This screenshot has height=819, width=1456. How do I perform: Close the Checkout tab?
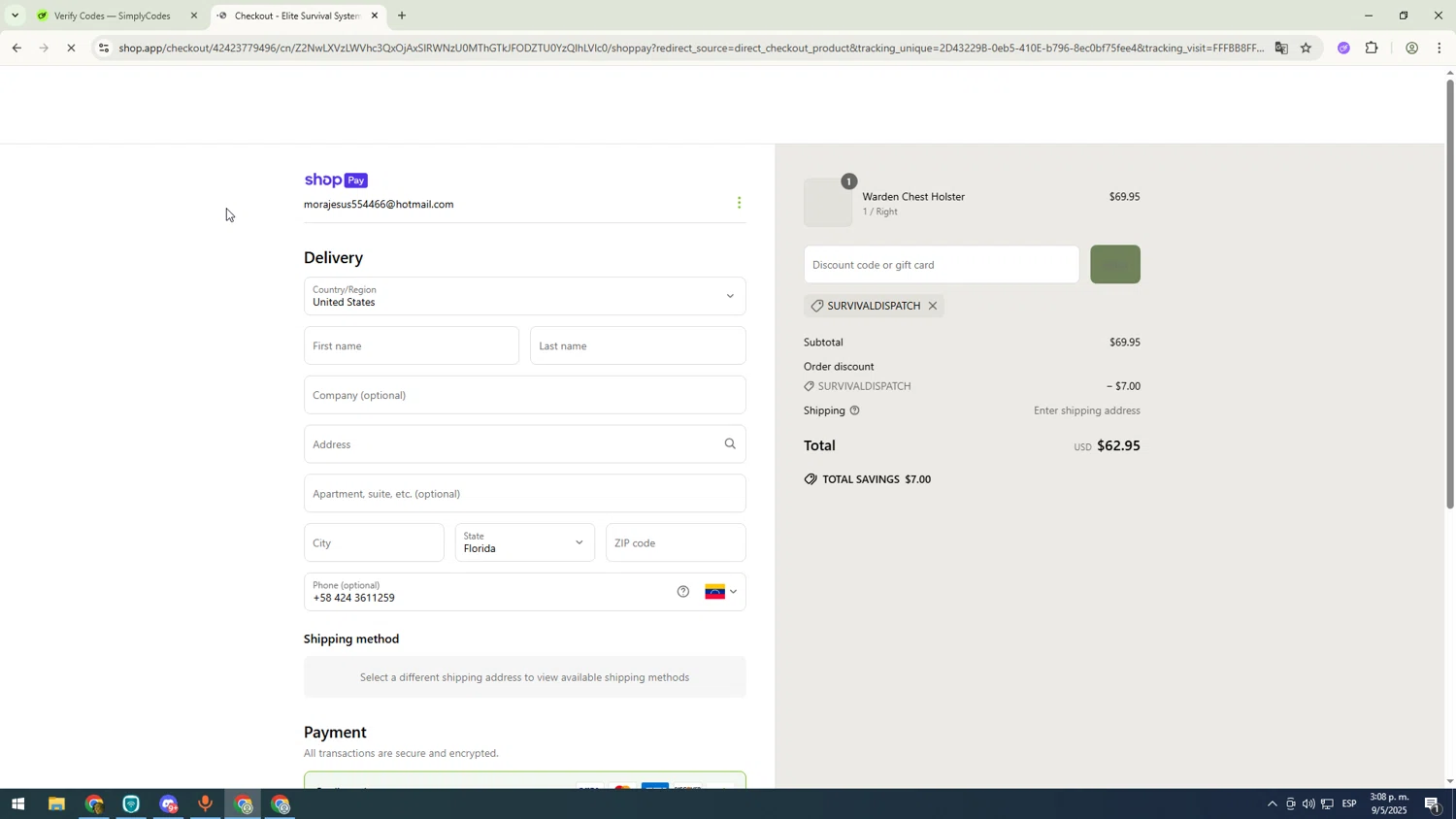coord(375,16)
